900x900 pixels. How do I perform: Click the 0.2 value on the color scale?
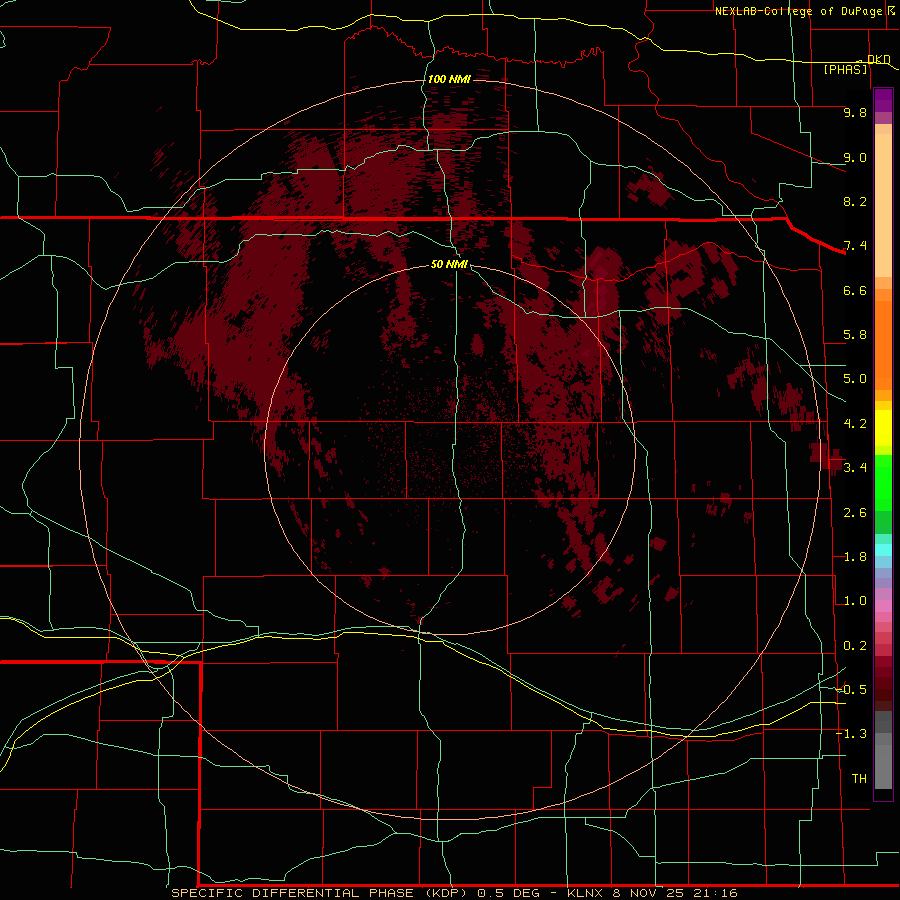point(855,646)
